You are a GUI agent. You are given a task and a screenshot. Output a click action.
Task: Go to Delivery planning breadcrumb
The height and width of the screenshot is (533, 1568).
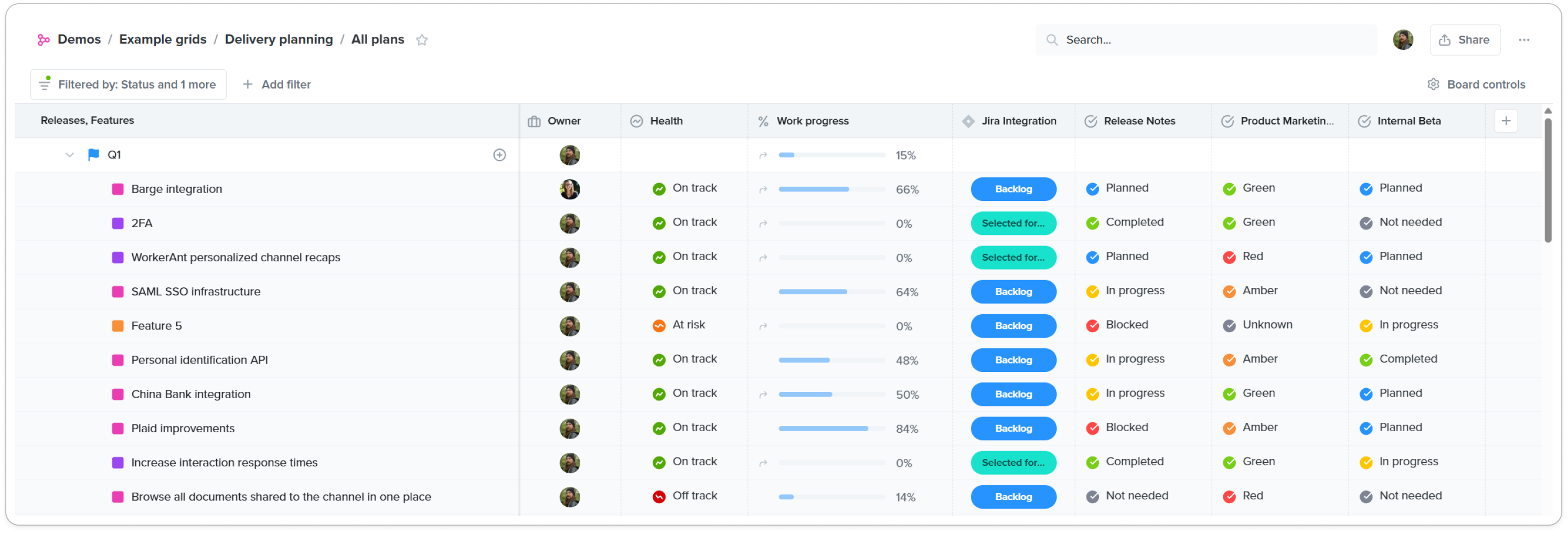click(279, 39)
